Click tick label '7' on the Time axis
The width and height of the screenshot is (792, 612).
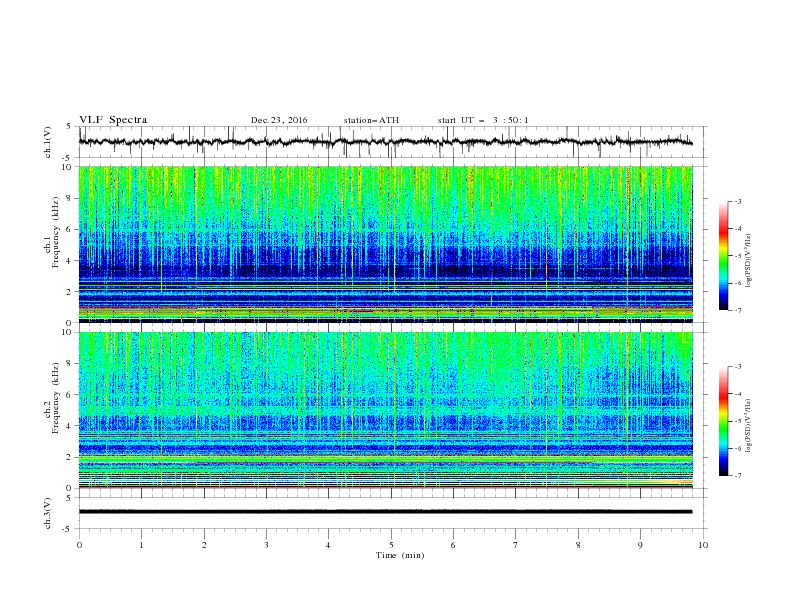[x=516, y=545]
